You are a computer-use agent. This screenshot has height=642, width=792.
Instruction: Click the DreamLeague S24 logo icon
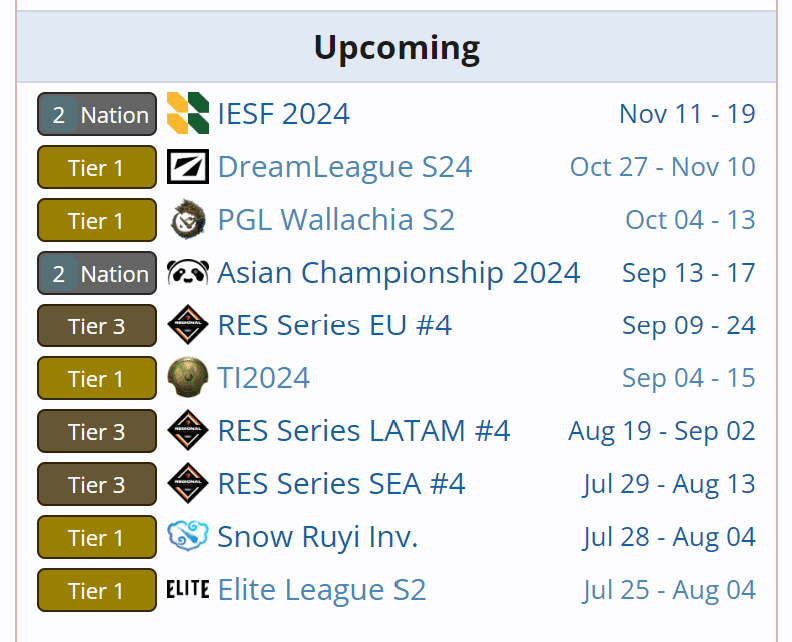[188, 167]
